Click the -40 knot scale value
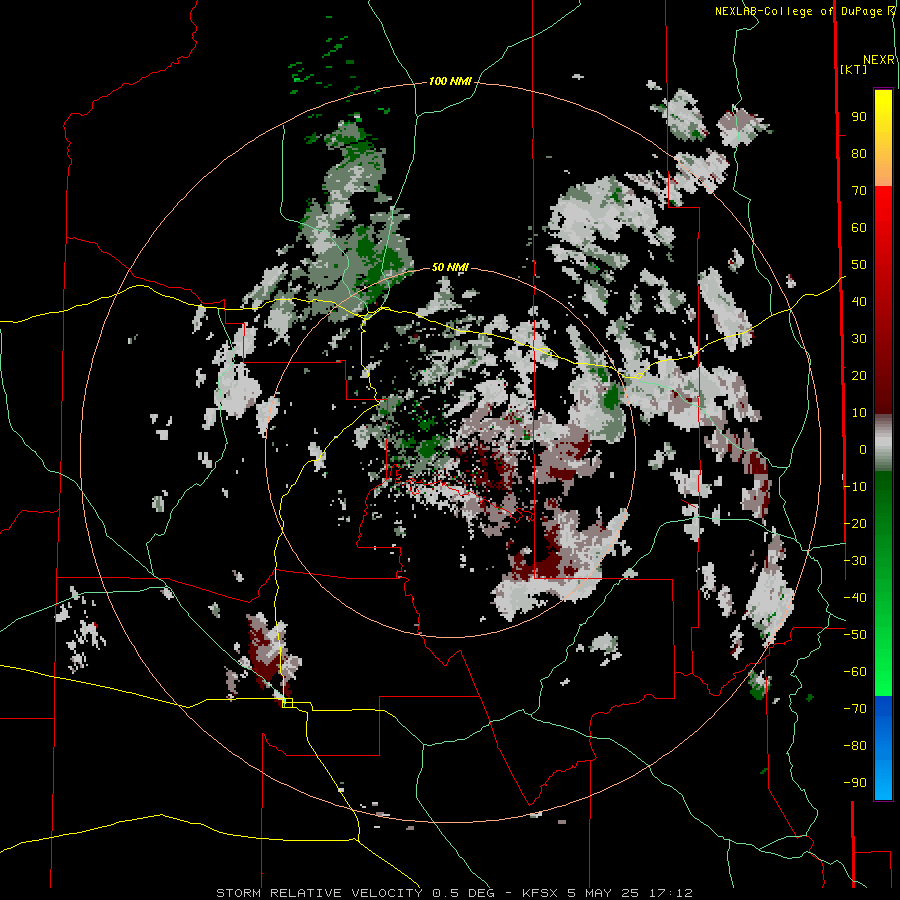The height and width of the screenshot is (900, 900). (x=855, y=598)
